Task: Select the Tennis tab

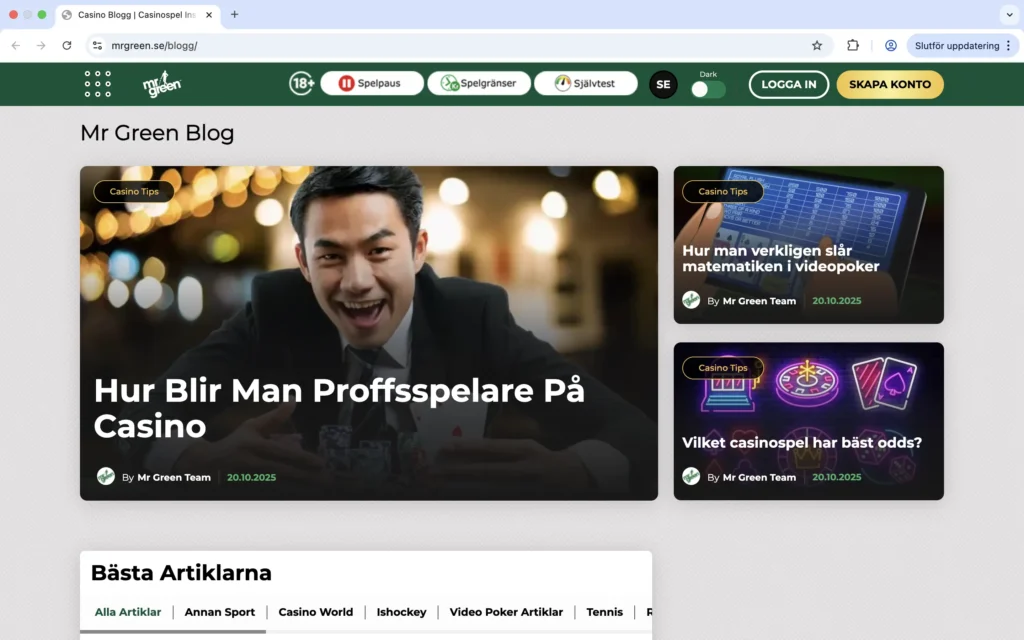Action: 604,612
